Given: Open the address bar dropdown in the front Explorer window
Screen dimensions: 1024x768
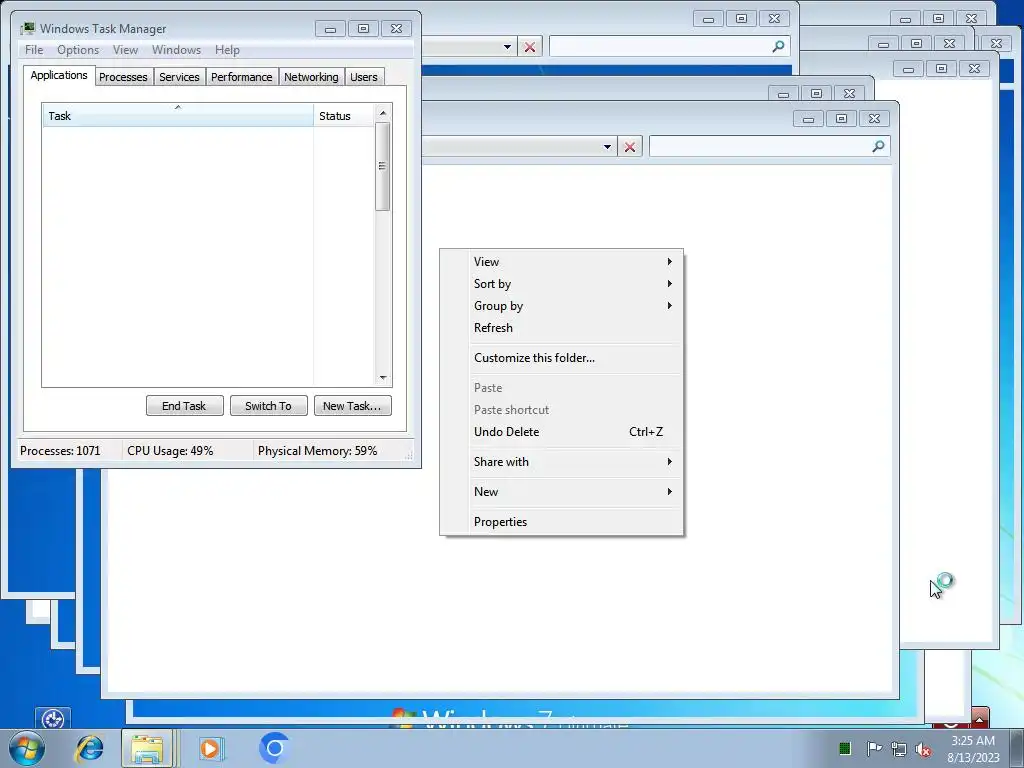Looking at the screenshot, I should (x=607, y=147).
